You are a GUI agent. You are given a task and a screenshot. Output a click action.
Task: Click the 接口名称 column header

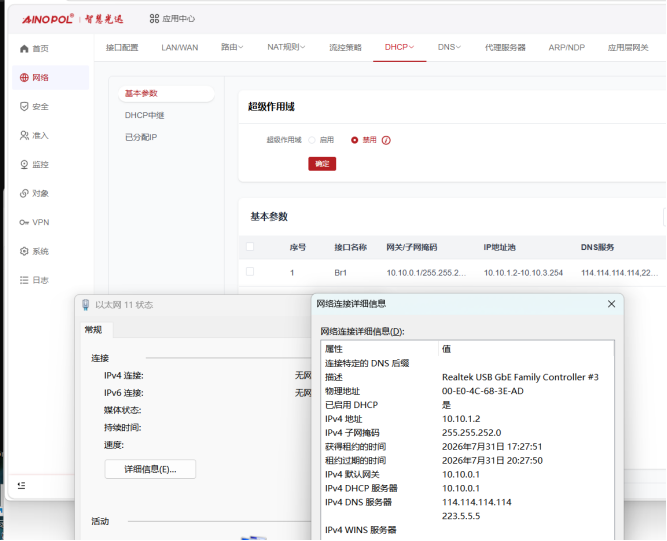click(351, 247)
